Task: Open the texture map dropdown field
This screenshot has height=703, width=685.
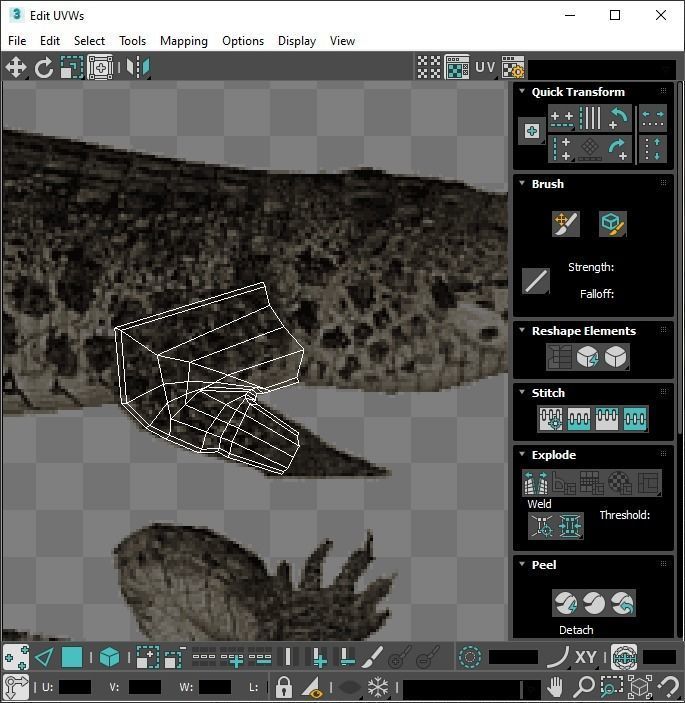Action: pos(602,70)
